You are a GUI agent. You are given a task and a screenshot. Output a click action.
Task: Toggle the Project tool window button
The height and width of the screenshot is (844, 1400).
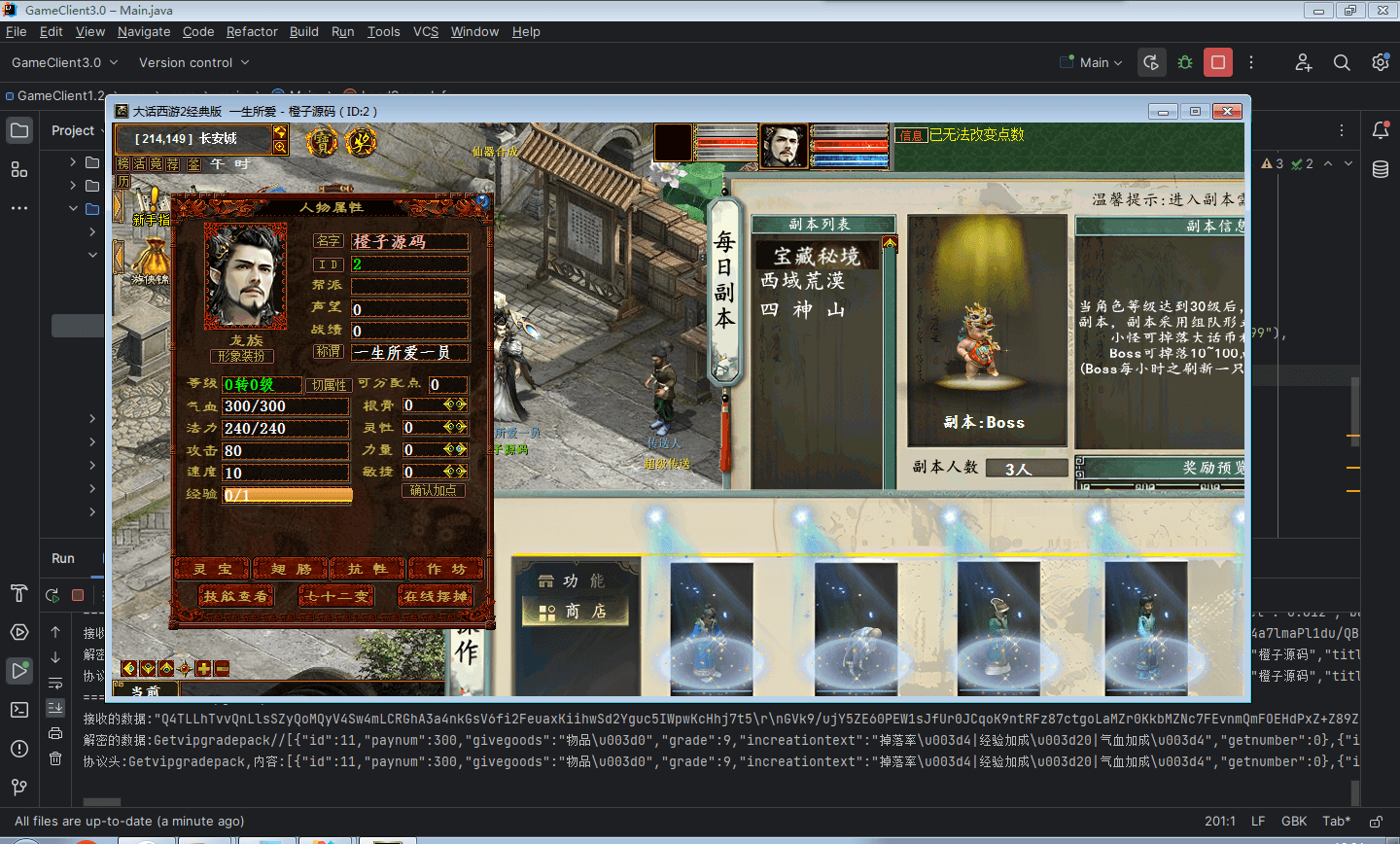point(19,130)
